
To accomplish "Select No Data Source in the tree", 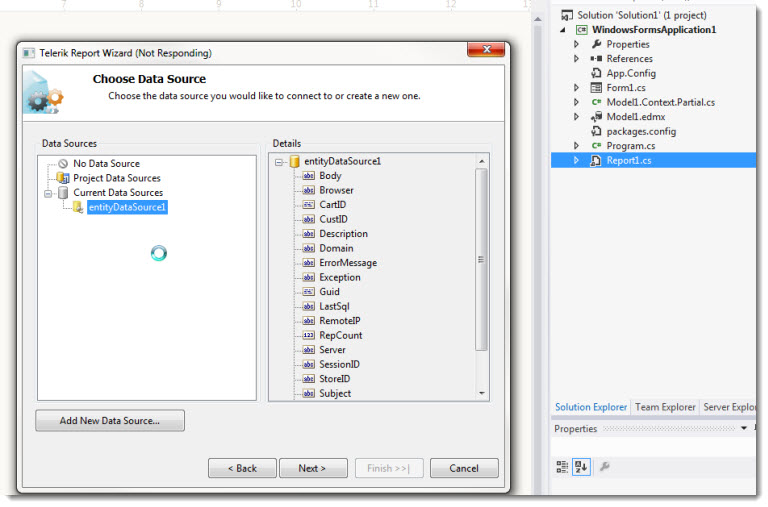I will point(106,164).
